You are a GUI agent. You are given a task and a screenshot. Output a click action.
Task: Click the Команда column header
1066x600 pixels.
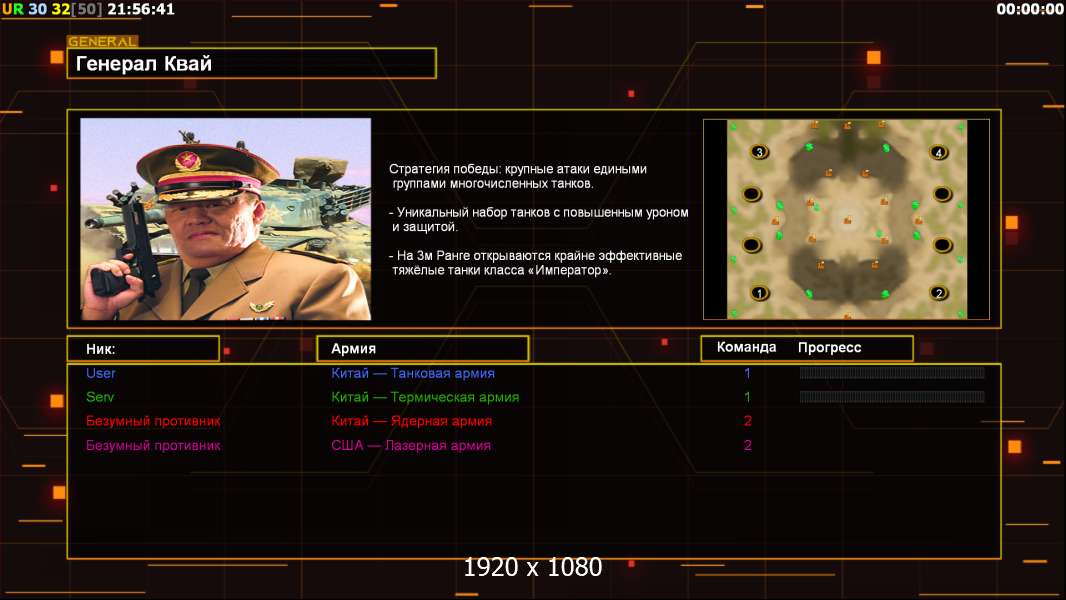746,347
